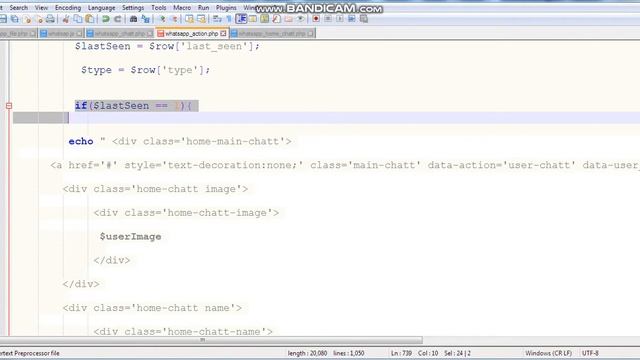Image resolution: width=640 pixels, height=360 pixels.
Task: Open Folder as Workspace icon
Action: (x=289, y=19)
